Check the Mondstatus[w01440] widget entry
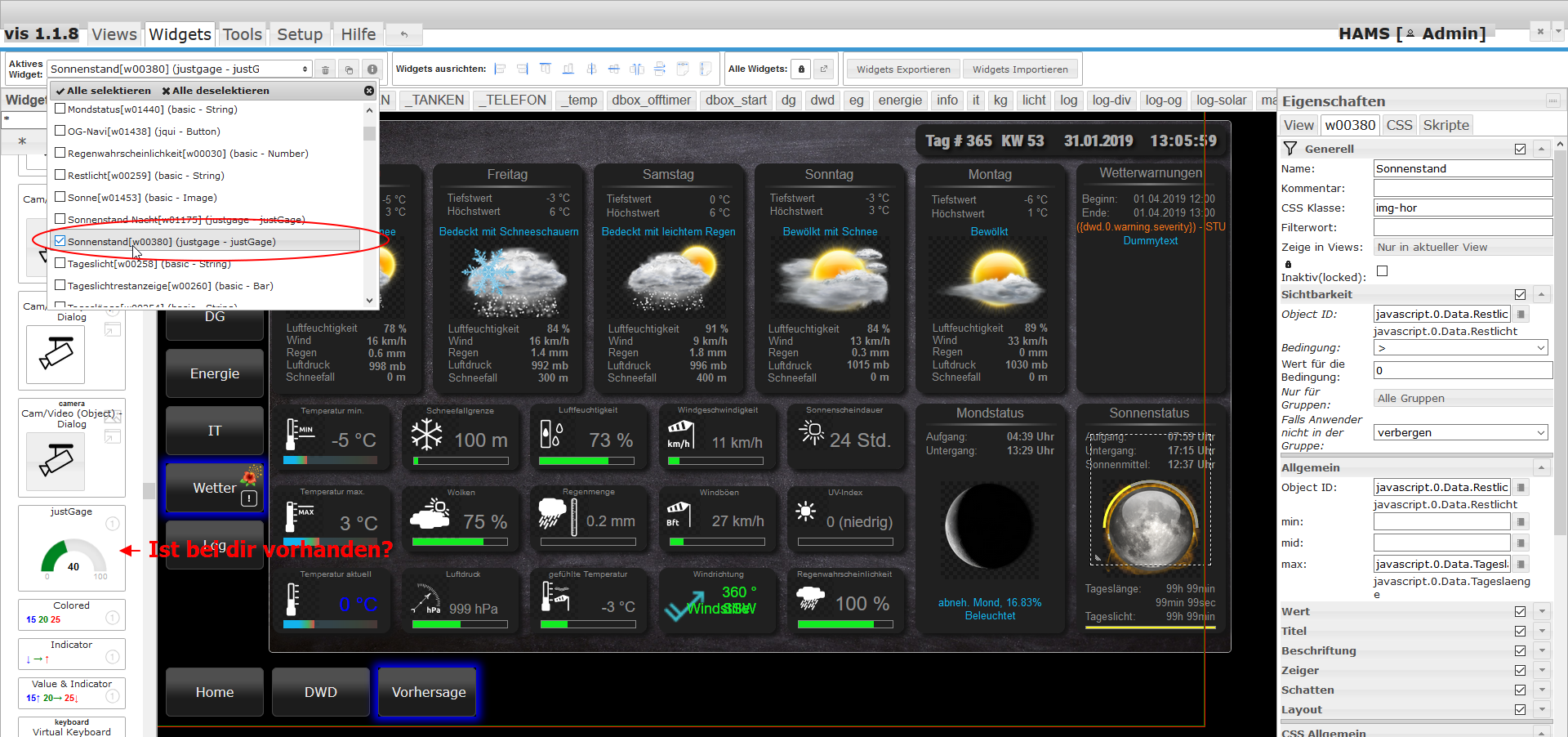This screenshot has width=1568, height=737. tap(60, 109)
